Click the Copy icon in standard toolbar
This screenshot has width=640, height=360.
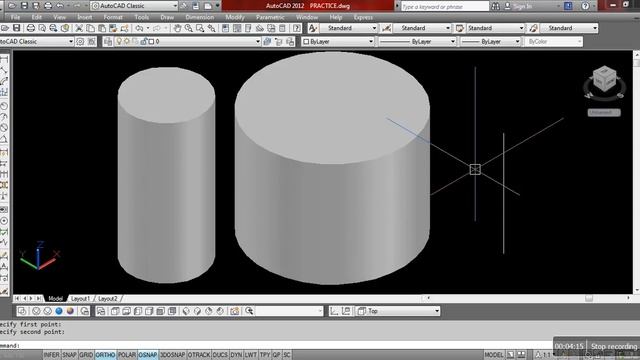(x=91, y=28)
